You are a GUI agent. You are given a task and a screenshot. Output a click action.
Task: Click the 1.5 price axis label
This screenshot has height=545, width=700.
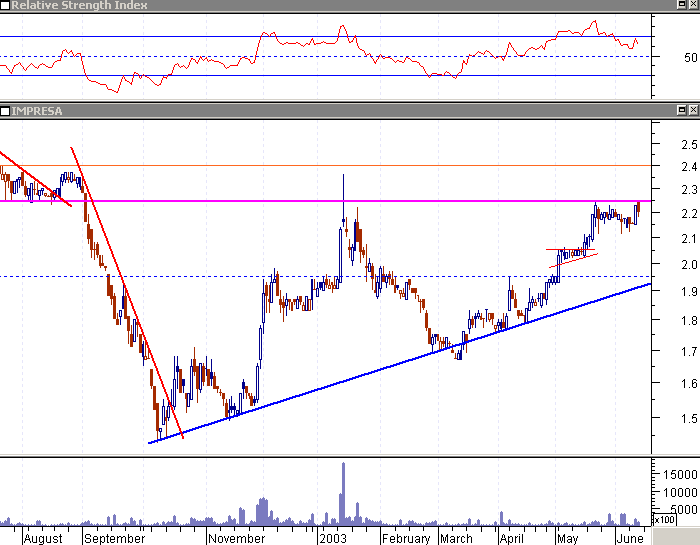[x=689, y=419]
